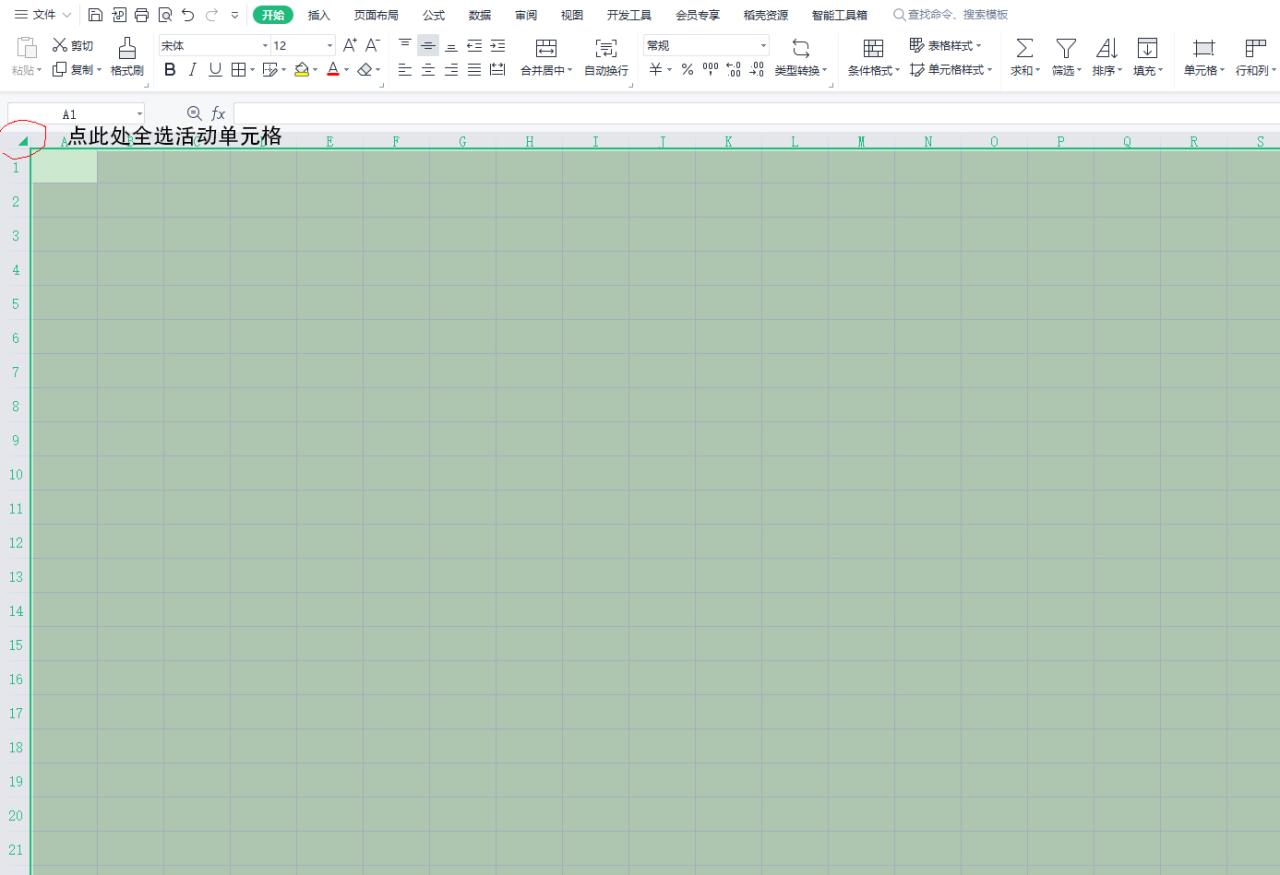Switch to the 插入 tab
The height and width of the screenshot is (875, 1280).
(x=319, y=15)
